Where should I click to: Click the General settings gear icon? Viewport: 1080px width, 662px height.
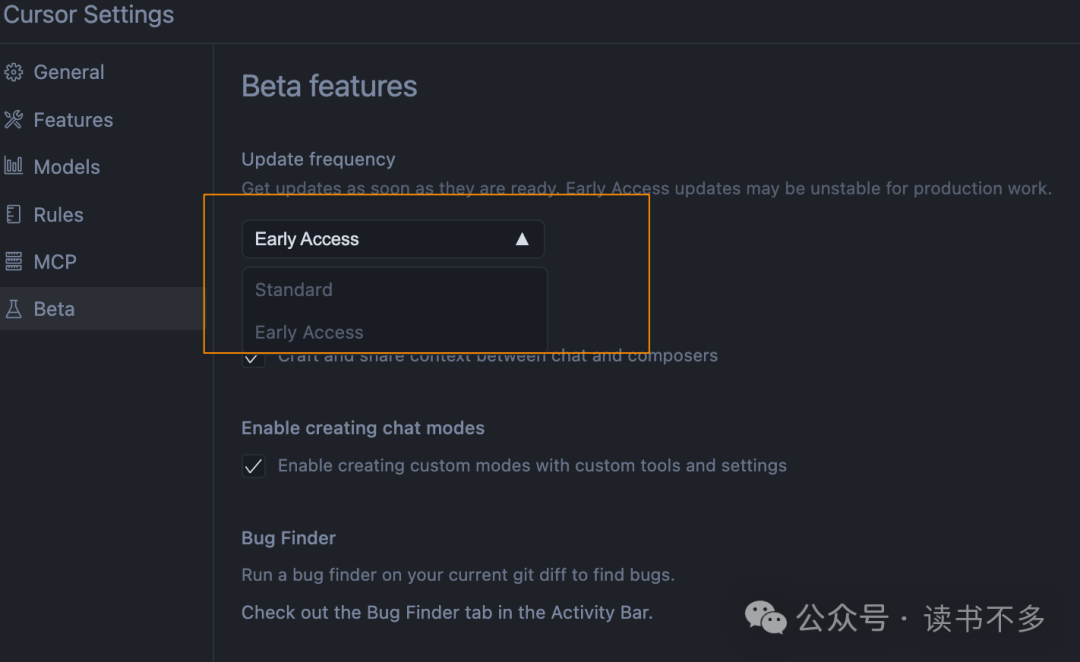click(14, 71)
